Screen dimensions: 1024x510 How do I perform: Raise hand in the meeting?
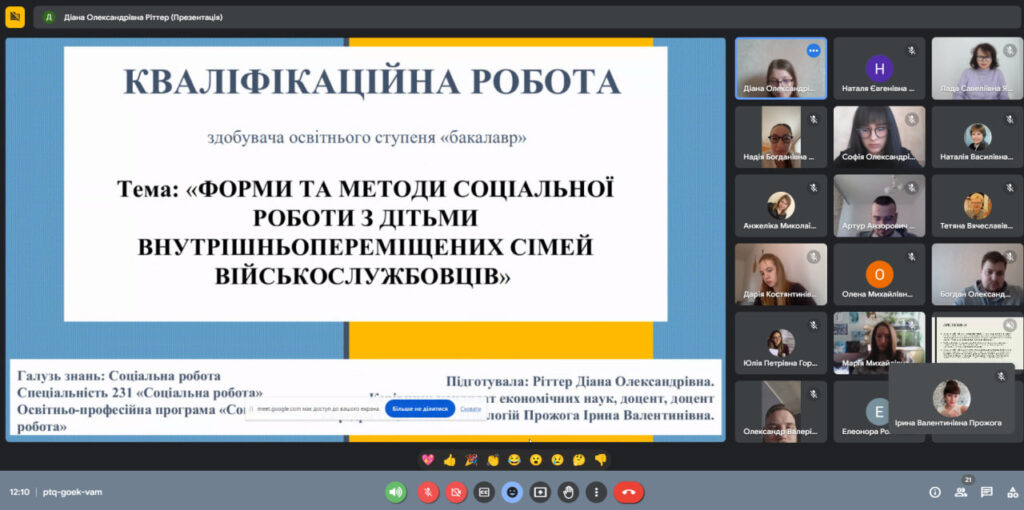coord(568,492)
